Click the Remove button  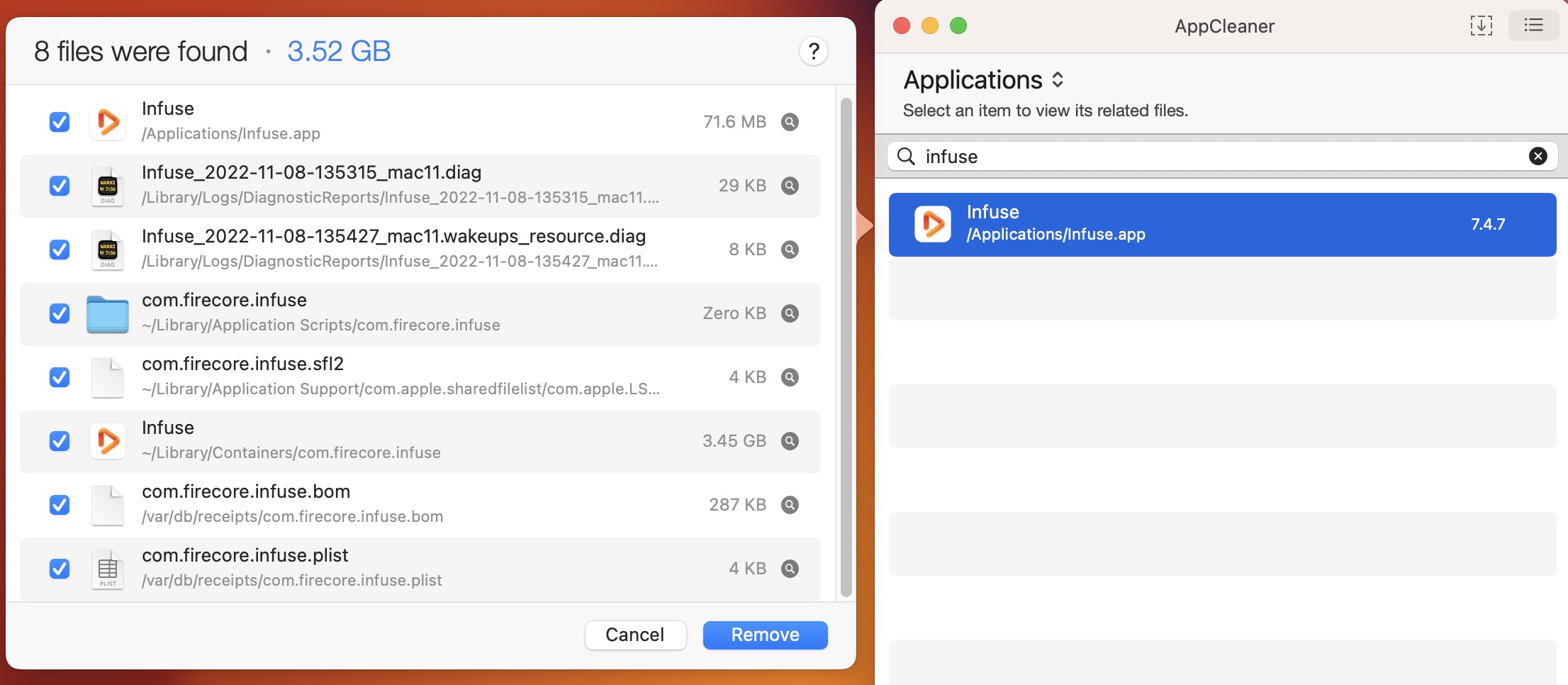click(x=766, y=635)
